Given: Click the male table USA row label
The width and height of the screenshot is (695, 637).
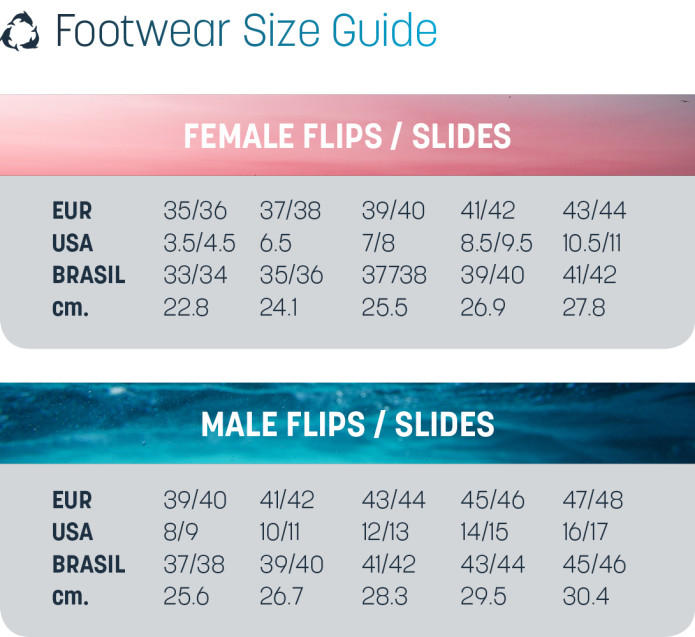Looking at the screenshot, I should [x=72, y=532].
